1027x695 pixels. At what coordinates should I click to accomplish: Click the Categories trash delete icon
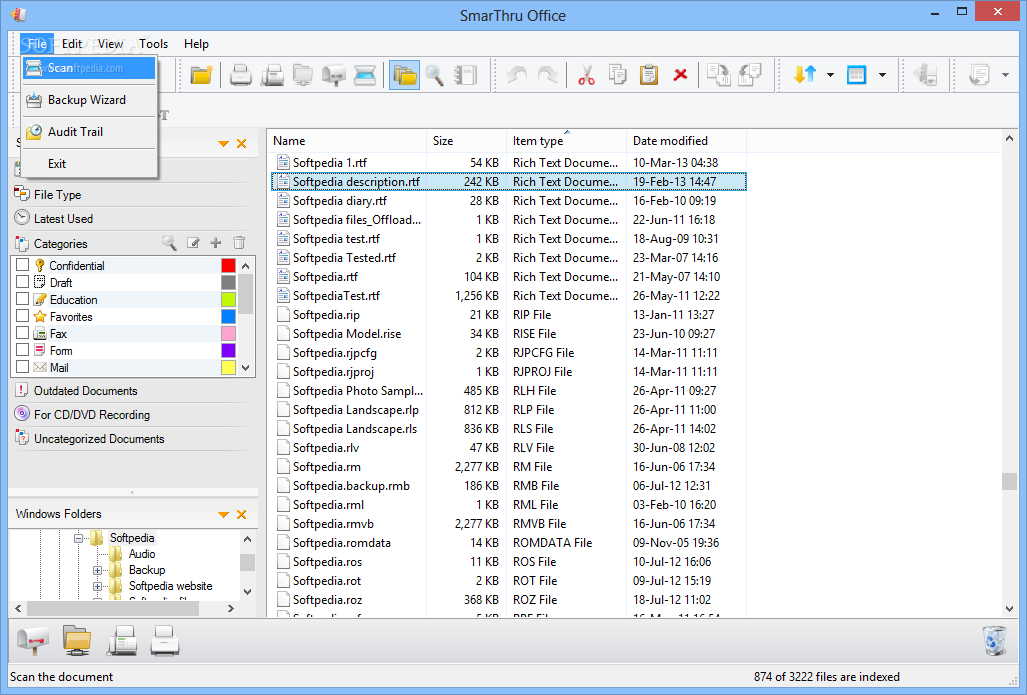point(239,243)
